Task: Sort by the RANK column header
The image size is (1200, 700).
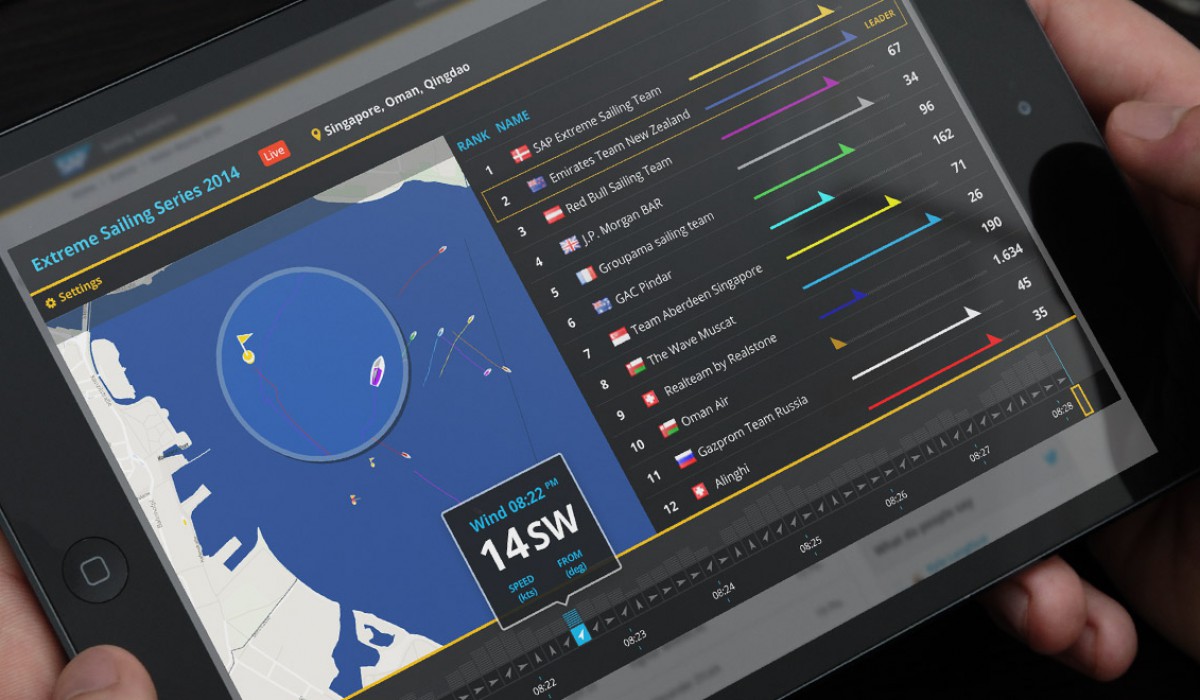Action: click(473, 141)
